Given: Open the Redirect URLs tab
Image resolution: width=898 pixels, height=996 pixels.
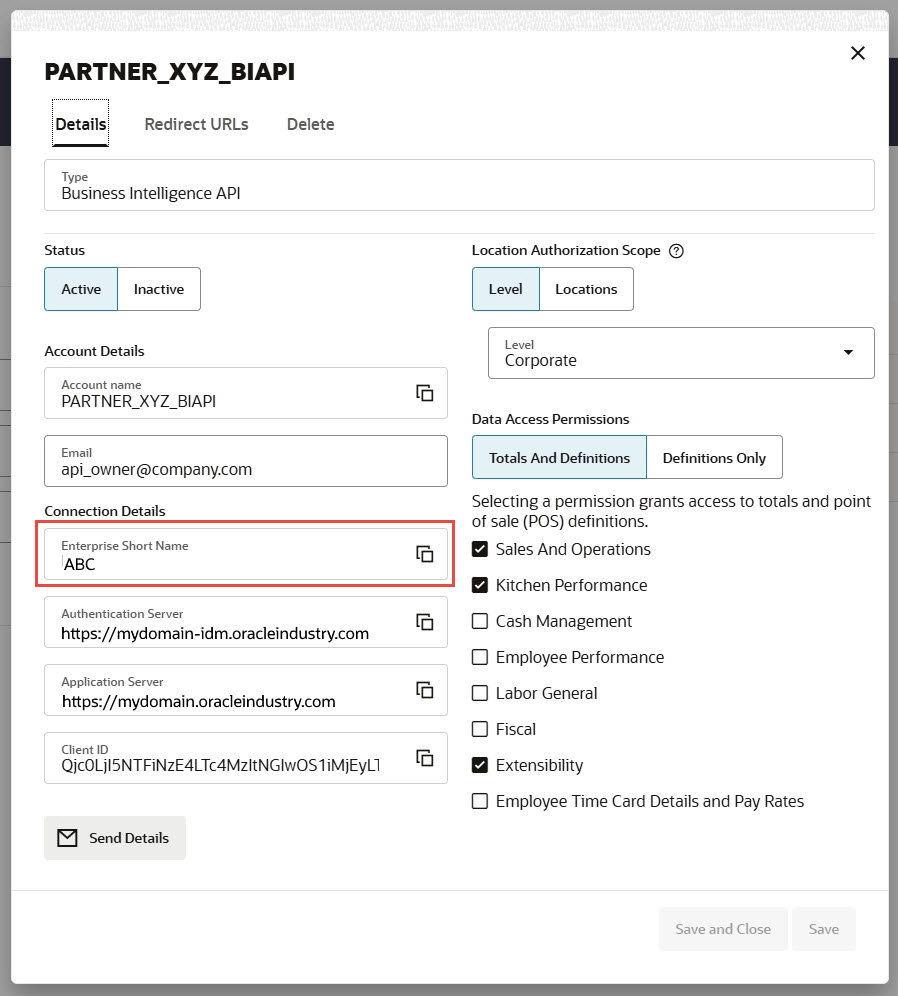Looking at the screenshot, I should (196, 124).
